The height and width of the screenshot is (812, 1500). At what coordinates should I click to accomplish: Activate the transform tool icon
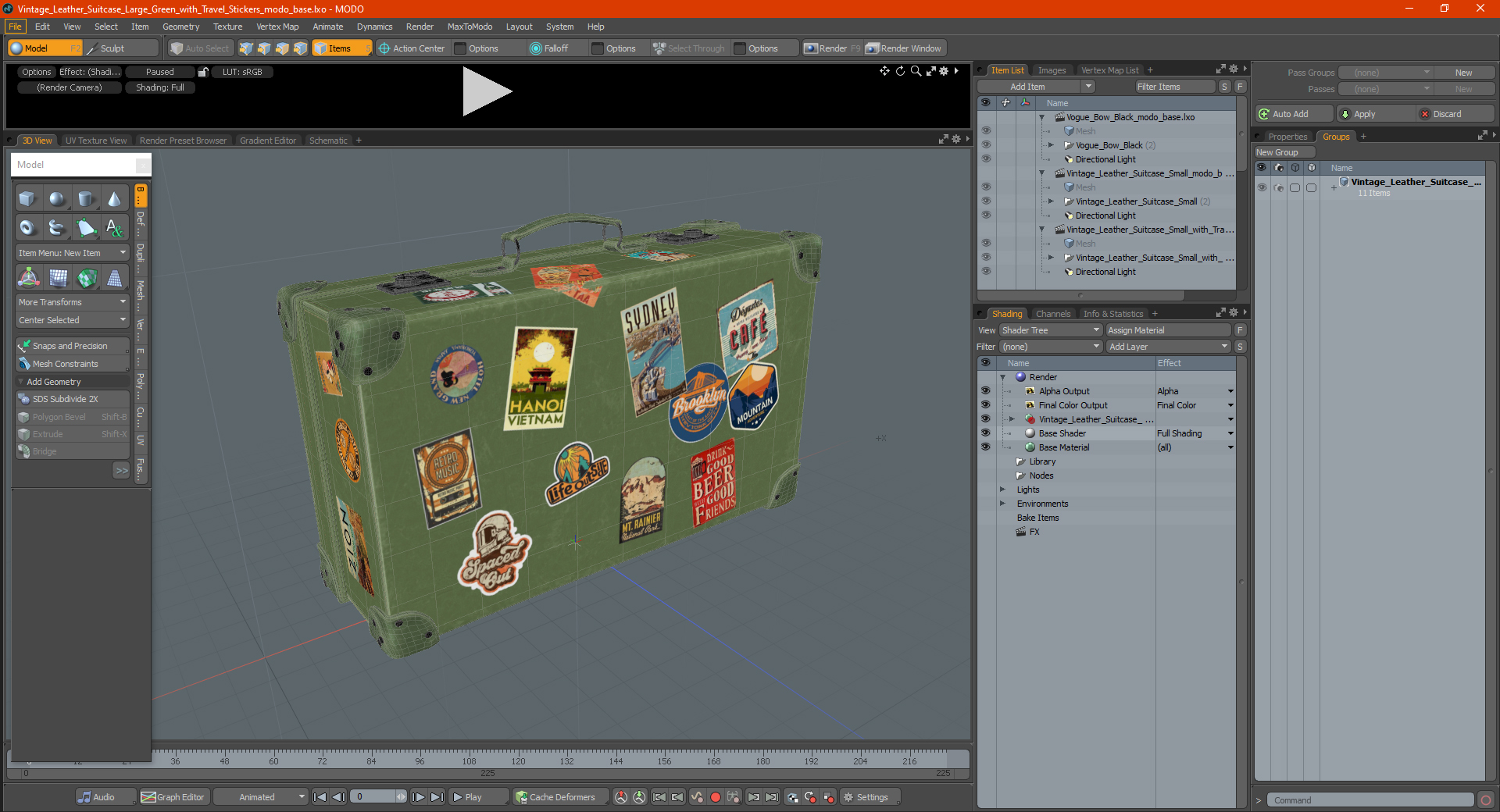click(29, 277)
